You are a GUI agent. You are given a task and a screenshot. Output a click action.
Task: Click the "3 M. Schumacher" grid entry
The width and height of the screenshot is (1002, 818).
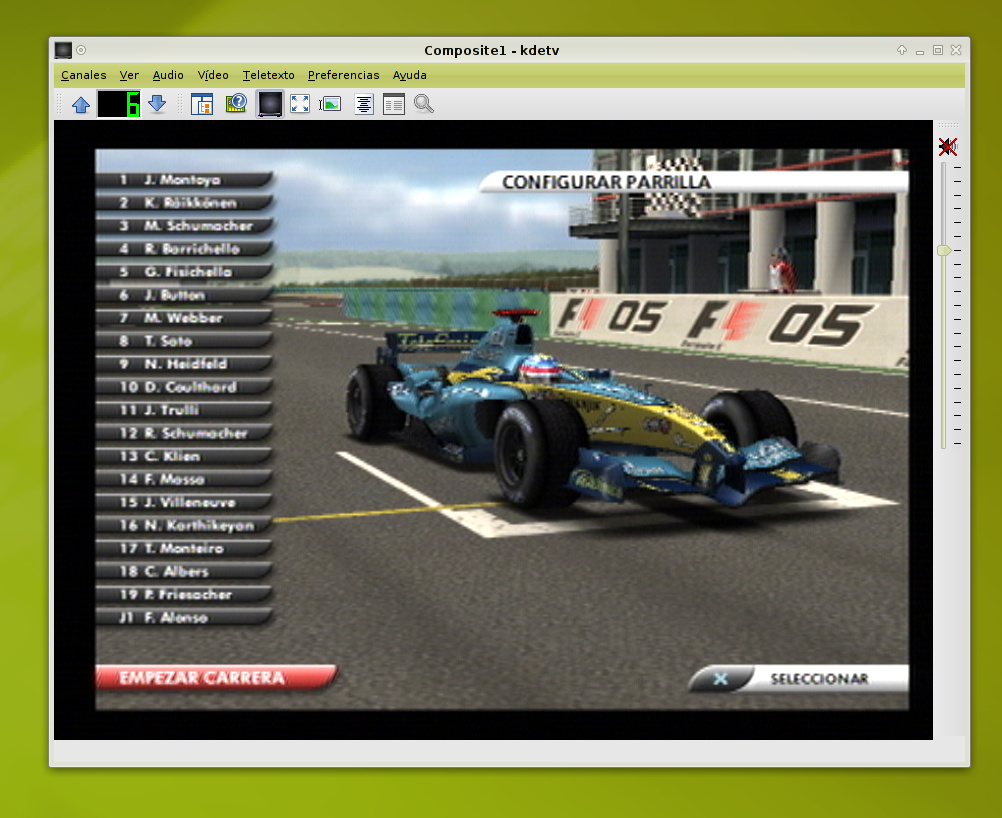(x=184, y=226)
